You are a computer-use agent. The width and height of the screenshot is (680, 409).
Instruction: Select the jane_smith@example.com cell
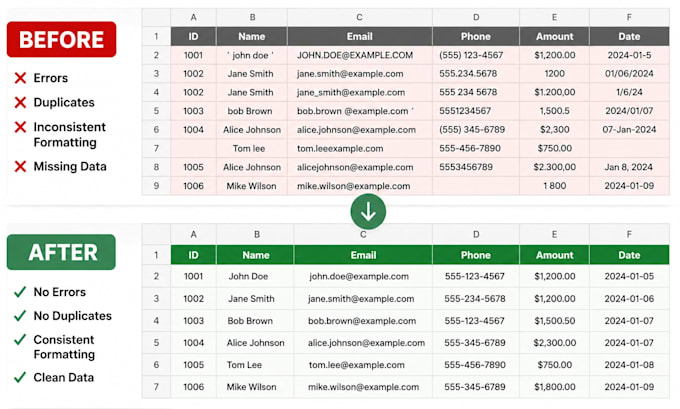pos(360,92)
